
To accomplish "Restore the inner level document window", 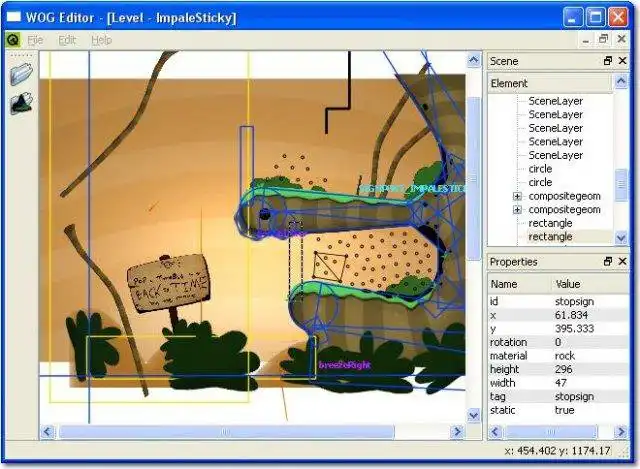I will [x=604, y=39].
